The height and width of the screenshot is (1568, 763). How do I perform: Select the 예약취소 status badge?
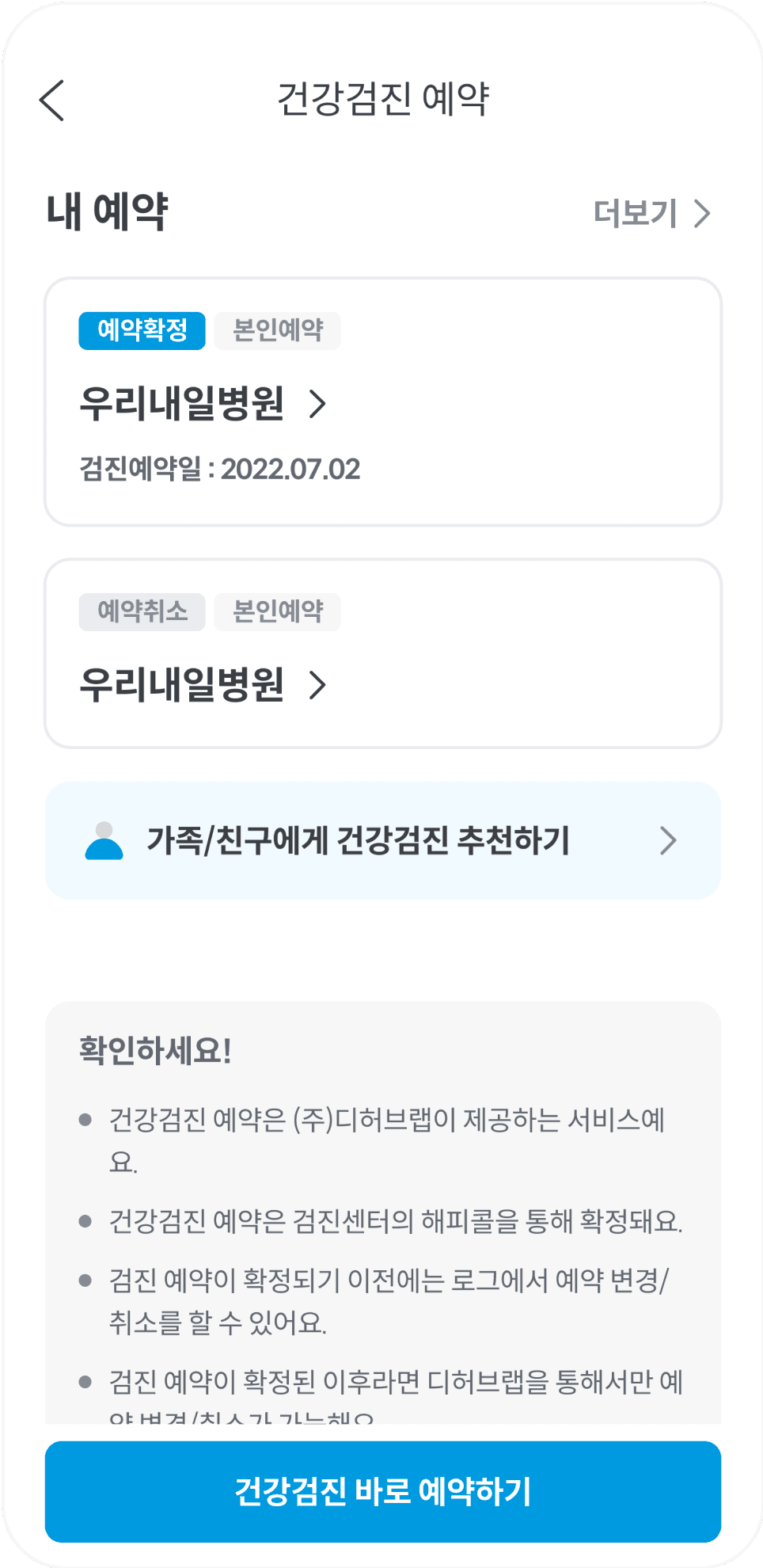(142, 611)
